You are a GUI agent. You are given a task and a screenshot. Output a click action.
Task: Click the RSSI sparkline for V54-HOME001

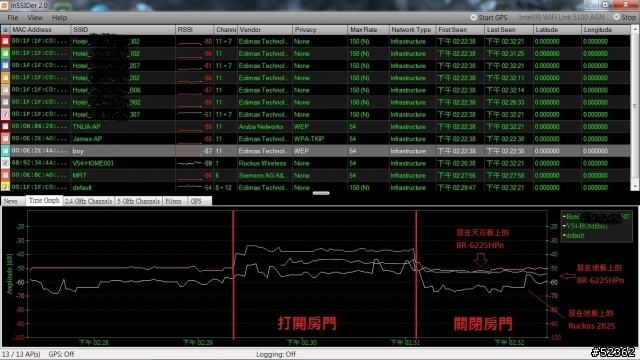[x=190, y=163]
